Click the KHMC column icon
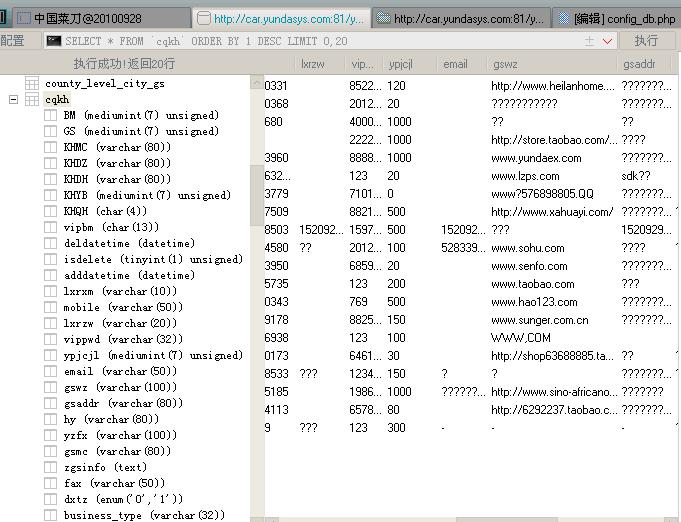The width and height of the screenshot is (681, 522). click(50, 147)
